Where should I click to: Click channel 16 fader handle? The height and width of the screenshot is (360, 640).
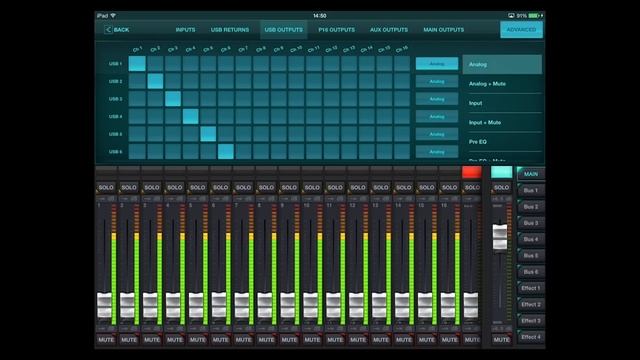tap(448, 305)
